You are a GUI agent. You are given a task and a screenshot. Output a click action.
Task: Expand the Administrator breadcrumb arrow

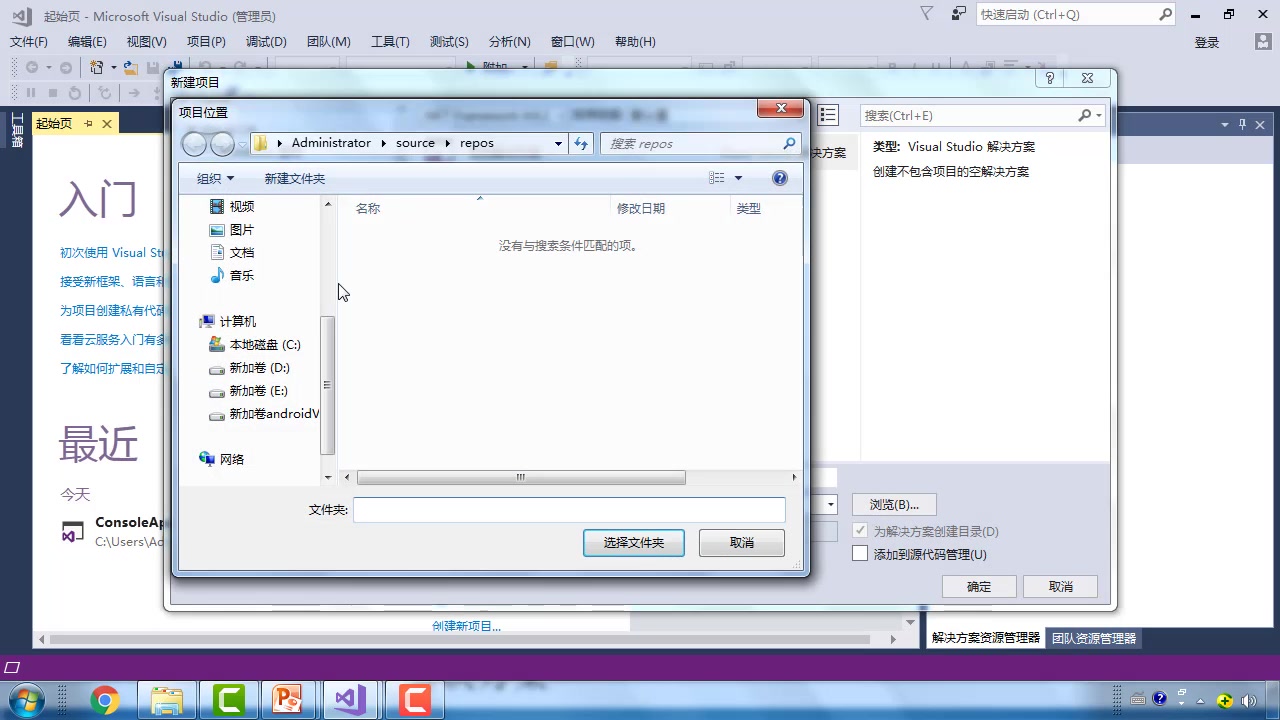383,143
